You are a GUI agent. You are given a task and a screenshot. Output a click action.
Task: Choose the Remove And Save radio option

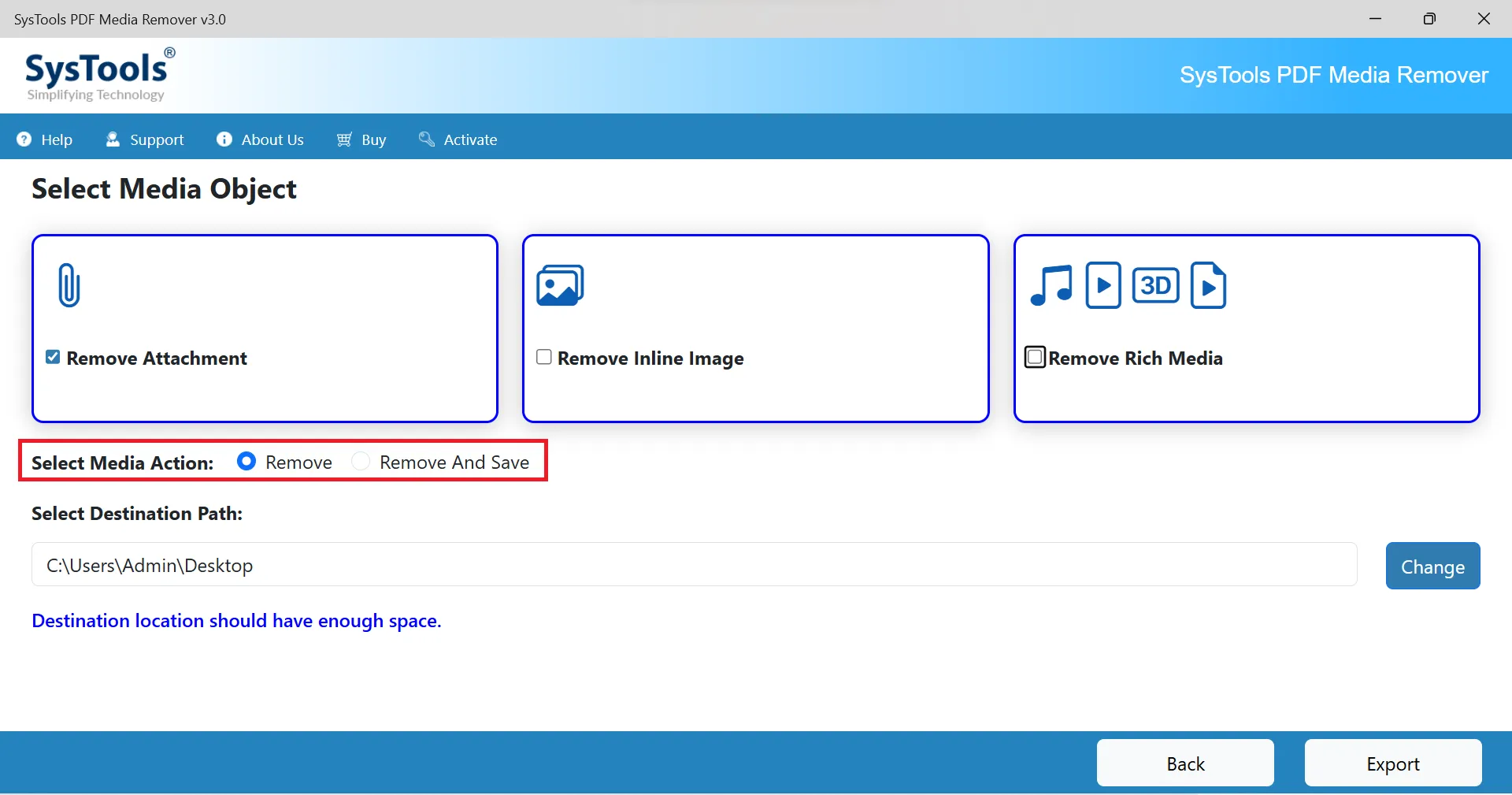pyautogui.click(x=361, y=461)
